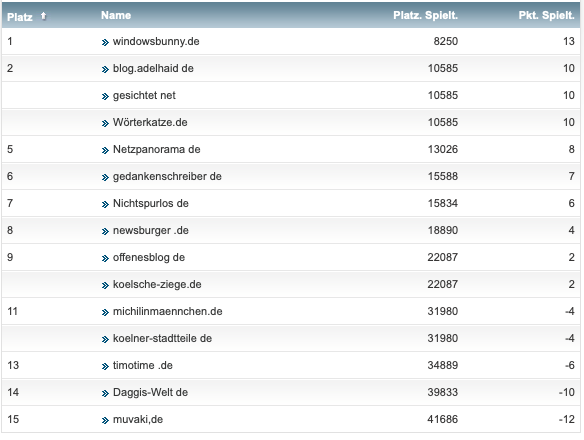Select rank number 15 for muvaki,de

tap(13, 420)
